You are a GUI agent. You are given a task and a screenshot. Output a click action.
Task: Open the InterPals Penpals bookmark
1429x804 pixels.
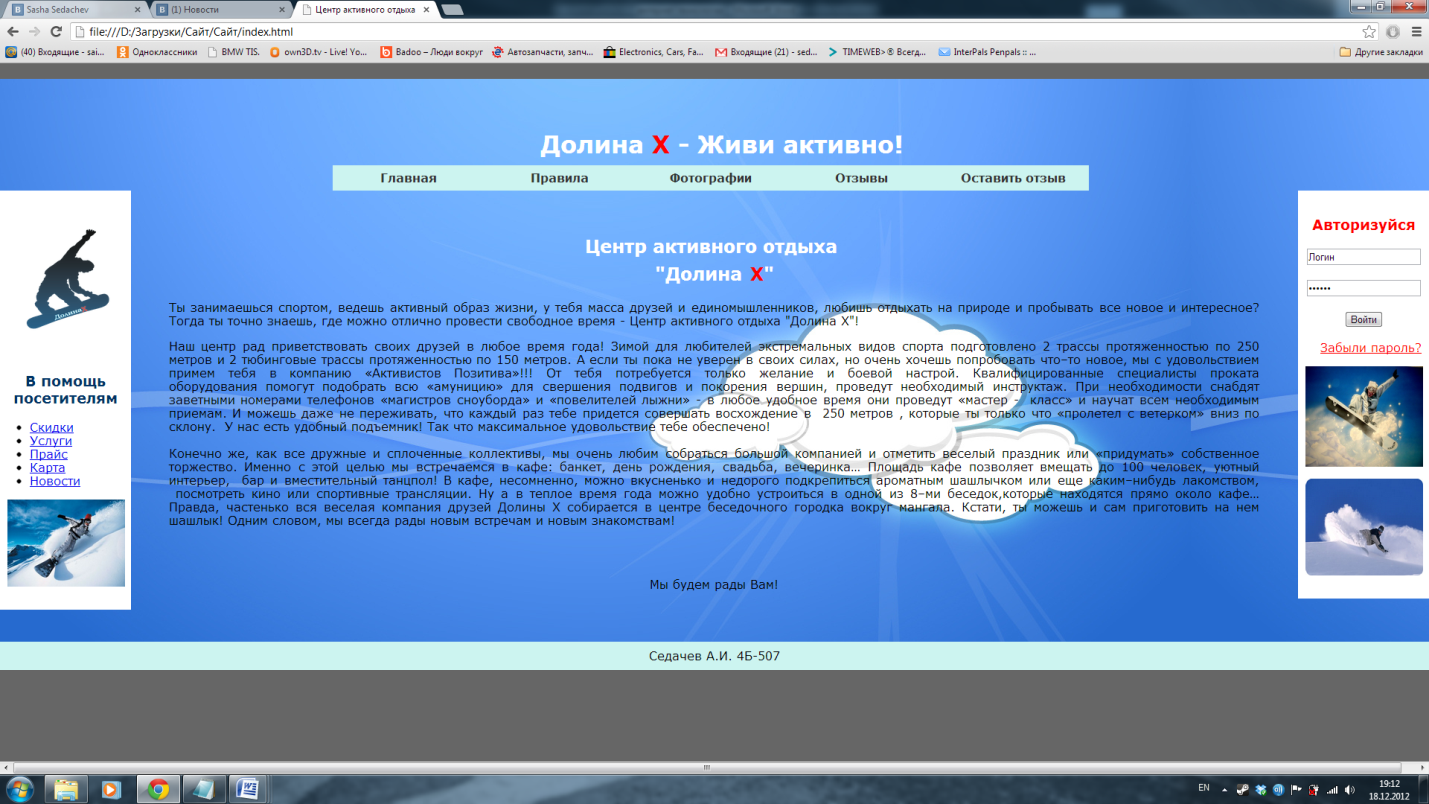[x=987, y=52]
